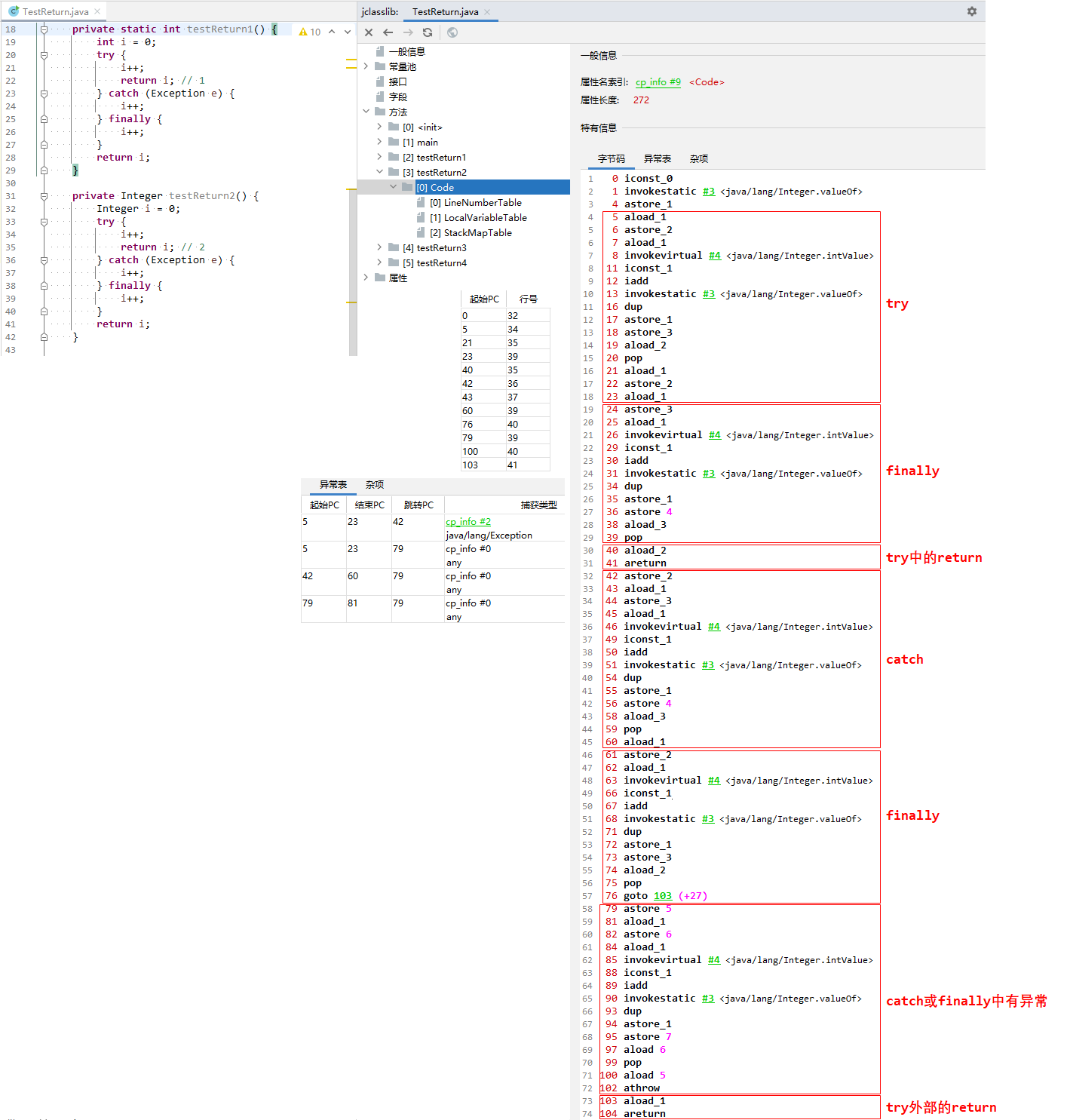Select [1] LocalVariableTable tree item
Image resolution: width=1070 pixels, height=1120 pixels.
tap(478, 217)
